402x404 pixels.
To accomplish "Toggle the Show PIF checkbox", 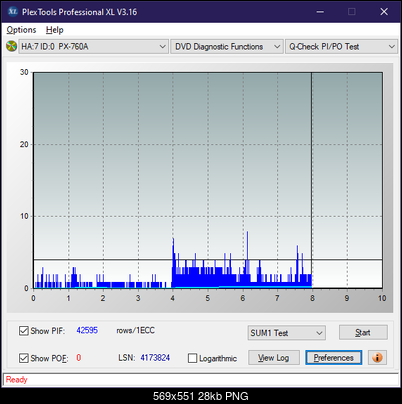I will pos(24,331).
